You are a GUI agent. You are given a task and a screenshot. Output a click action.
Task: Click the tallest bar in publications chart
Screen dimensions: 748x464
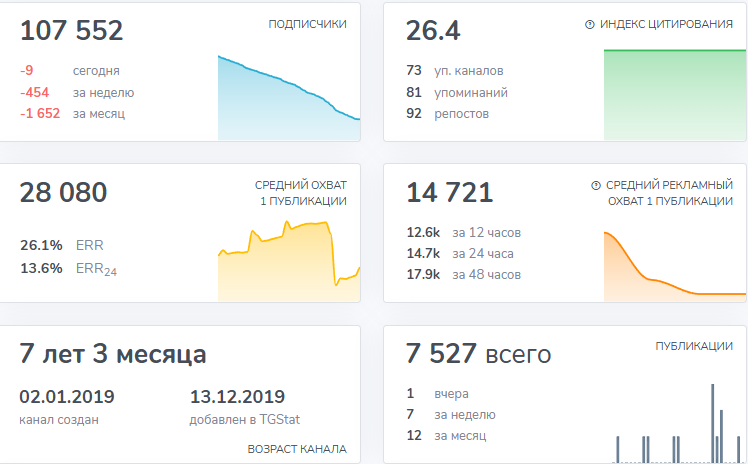pos(713,423)
